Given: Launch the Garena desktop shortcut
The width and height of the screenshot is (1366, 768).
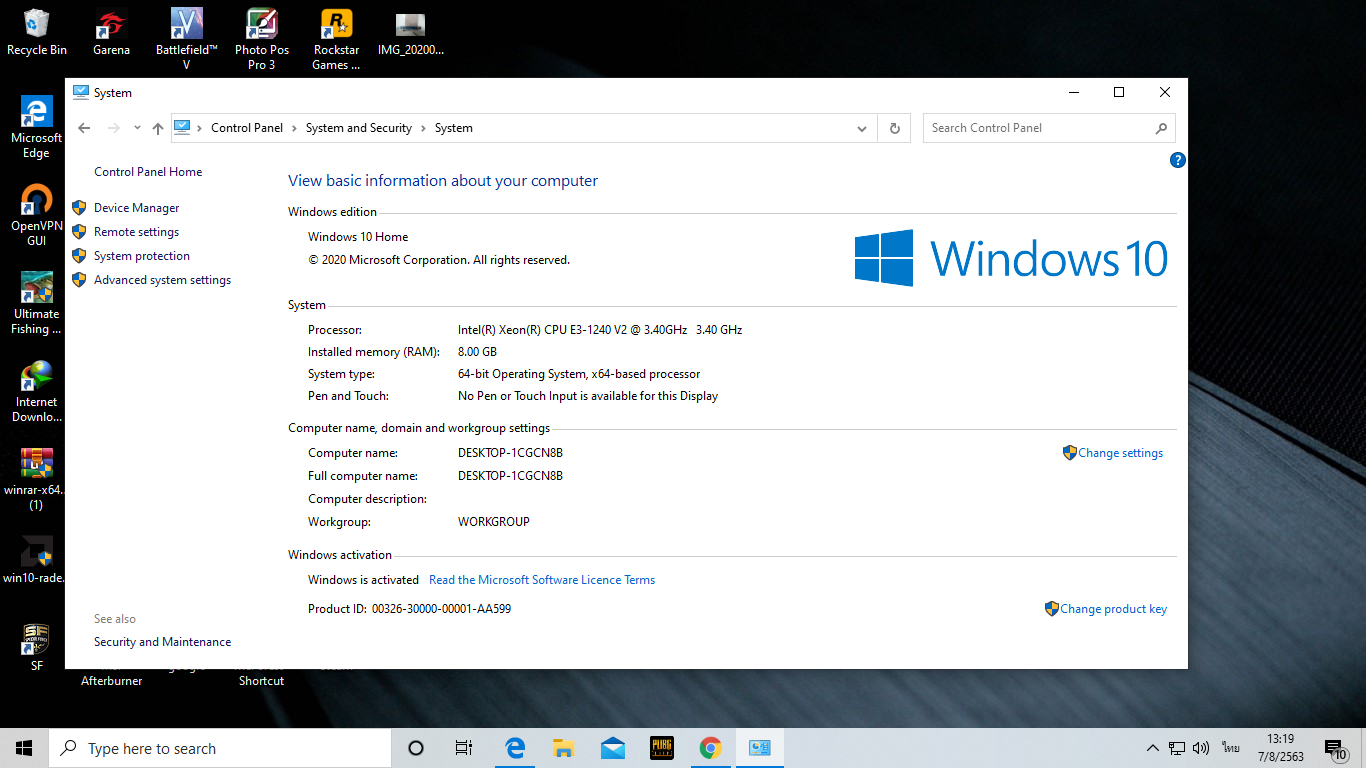Looking at the screenshot, I should (x=111, y=32).
